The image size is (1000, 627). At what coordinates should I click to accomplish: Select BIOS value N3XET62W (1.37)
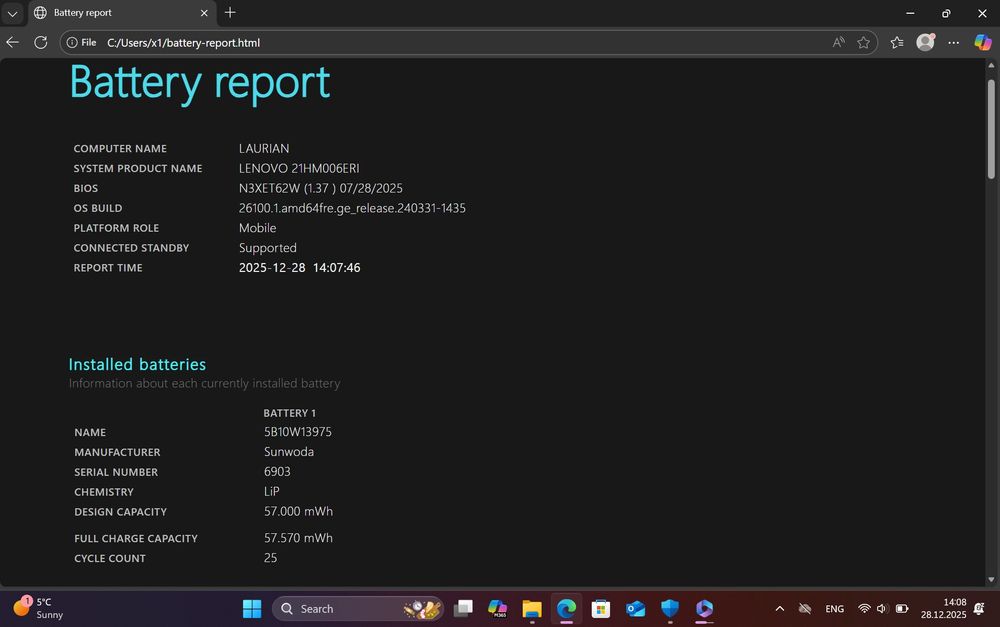321,188
